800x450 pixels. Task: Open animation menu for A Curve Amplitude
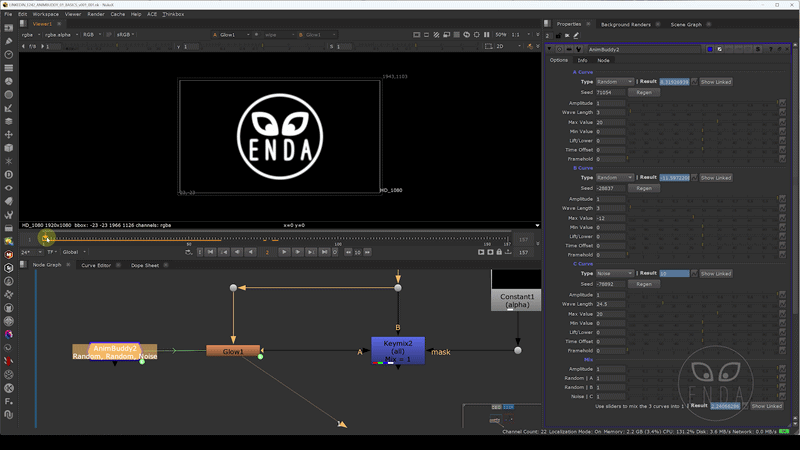click(782, 103)
